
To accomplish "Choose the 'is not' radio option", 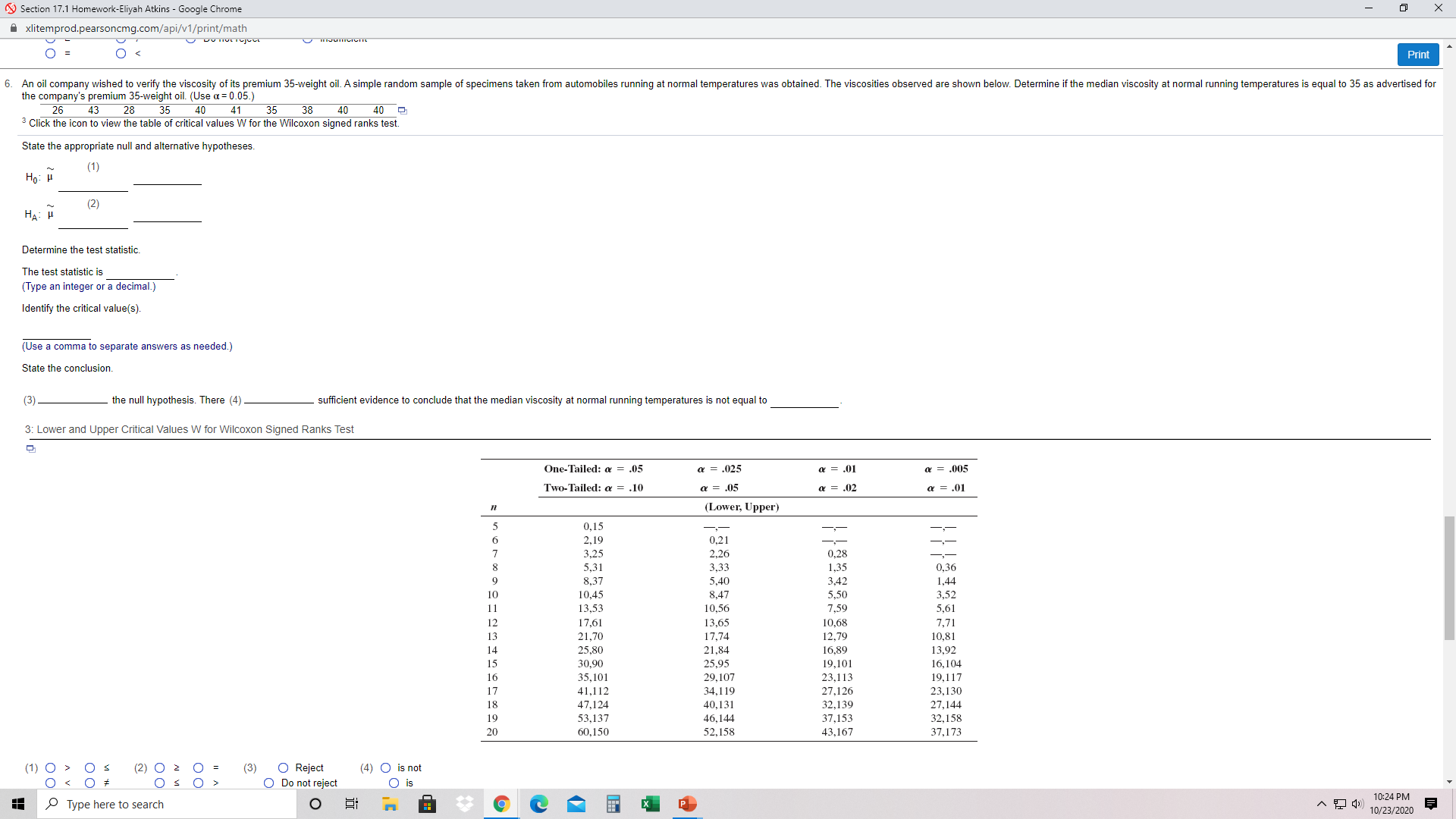I will pos(385,768).
